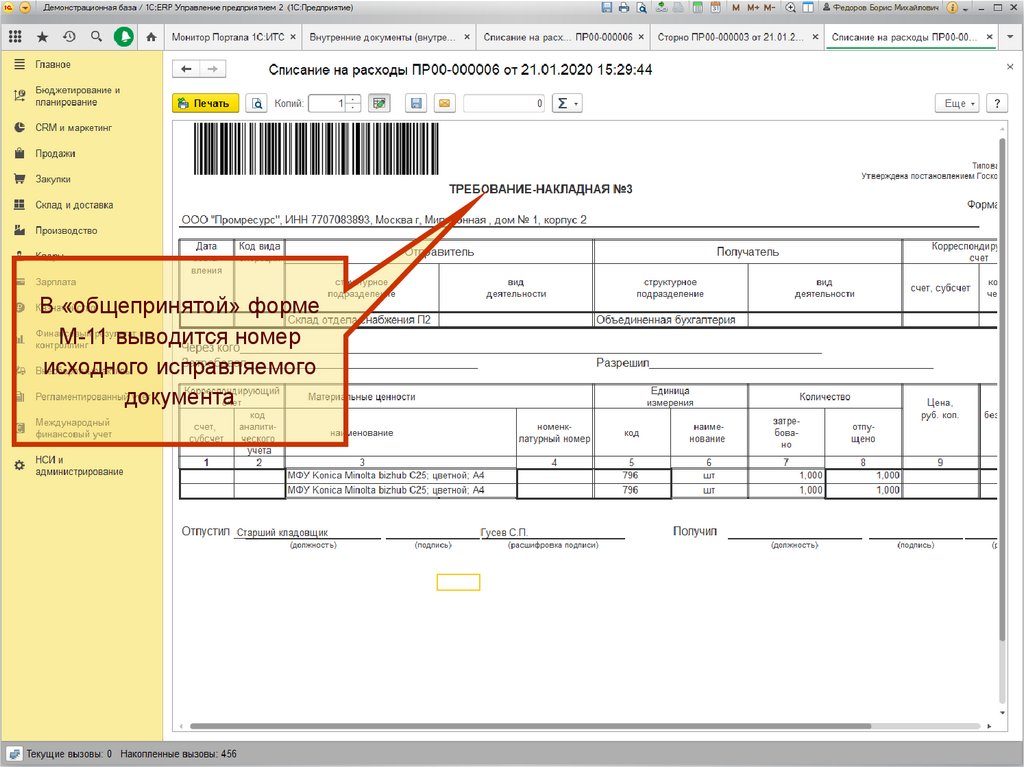This screenshot has height=767, width=1024.
Task: Toggle the edit mode button
Action: (x=379, y=103)
